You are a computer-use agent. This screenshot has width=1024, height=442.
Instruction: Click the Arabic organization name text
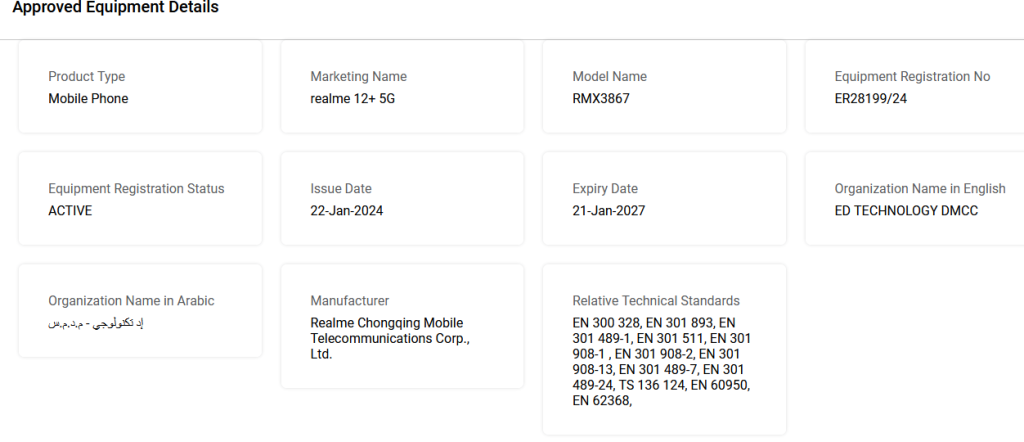tap(97, 323)
